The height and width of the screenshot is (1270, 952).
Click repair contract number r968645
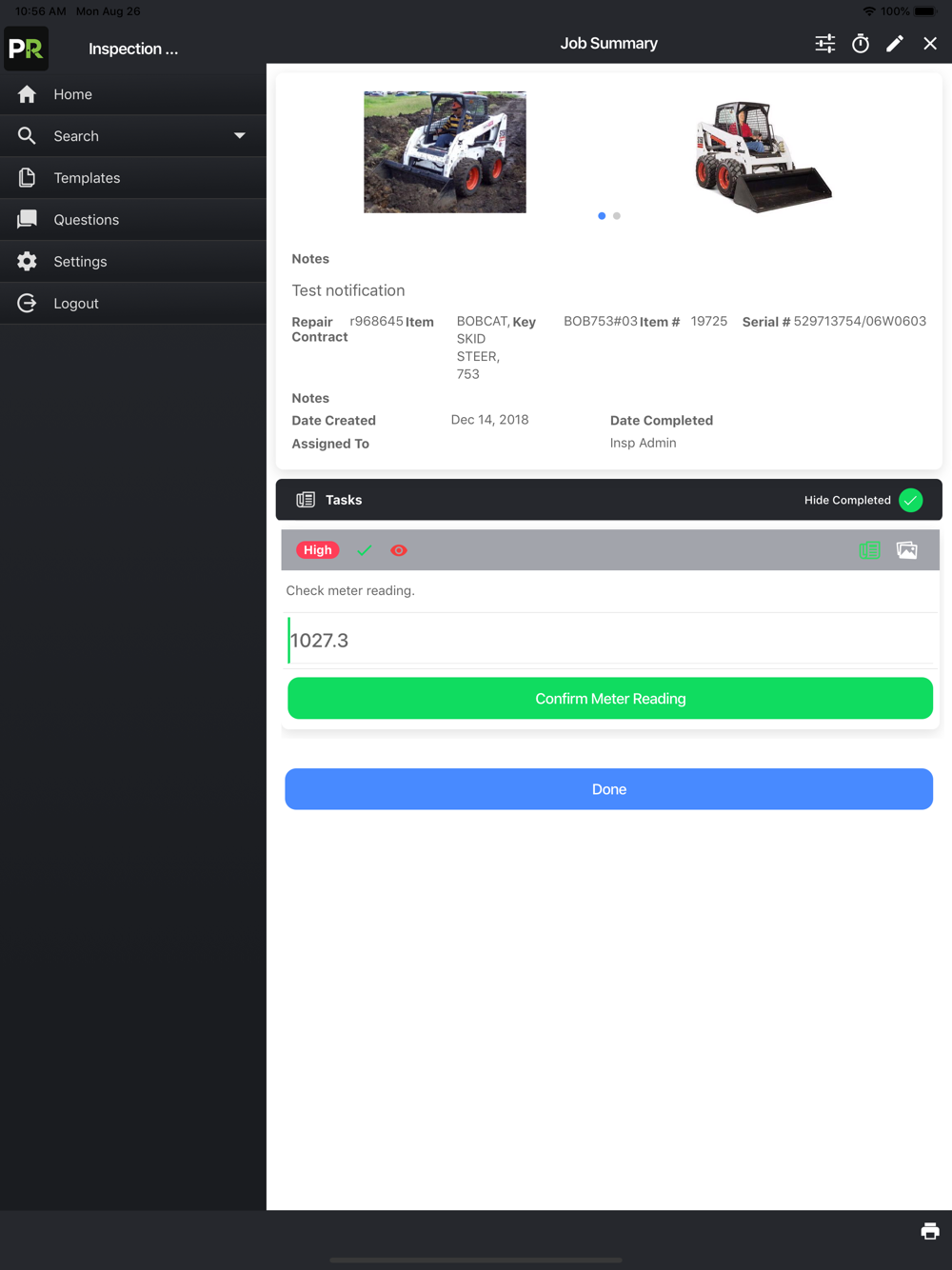[377, 321]
